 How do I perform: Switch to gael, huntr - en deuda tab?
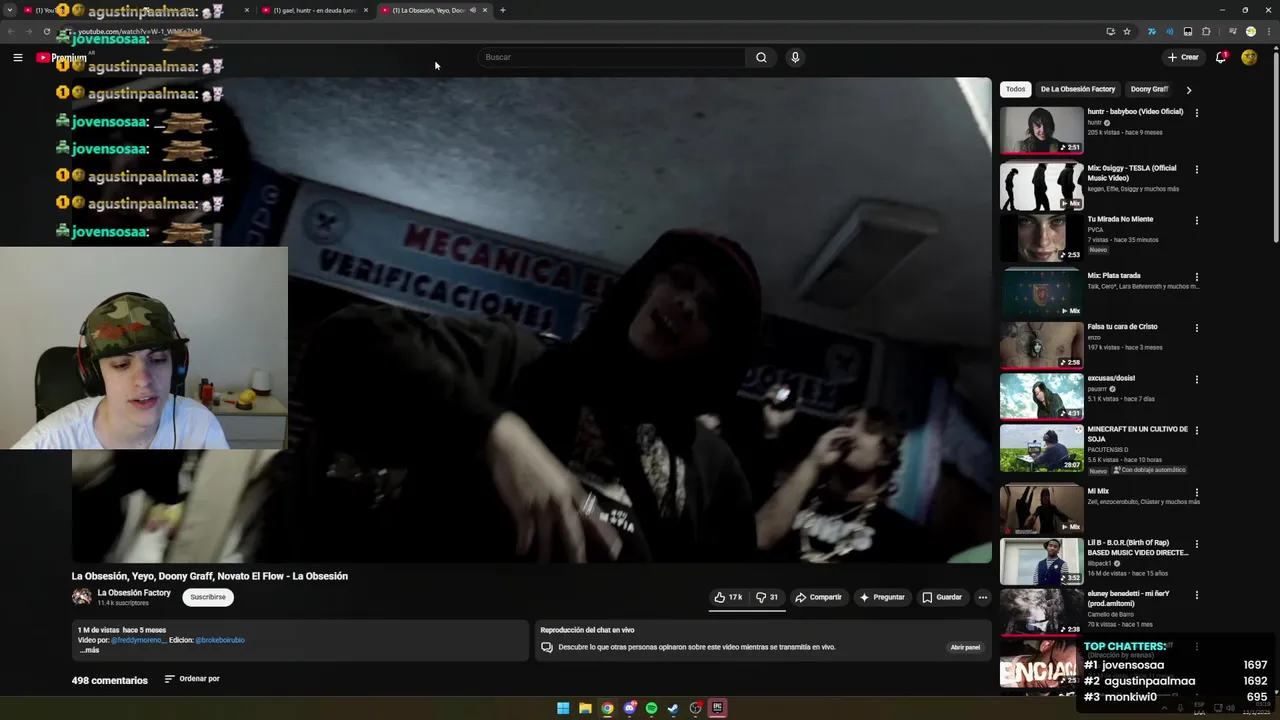point(314,10)
